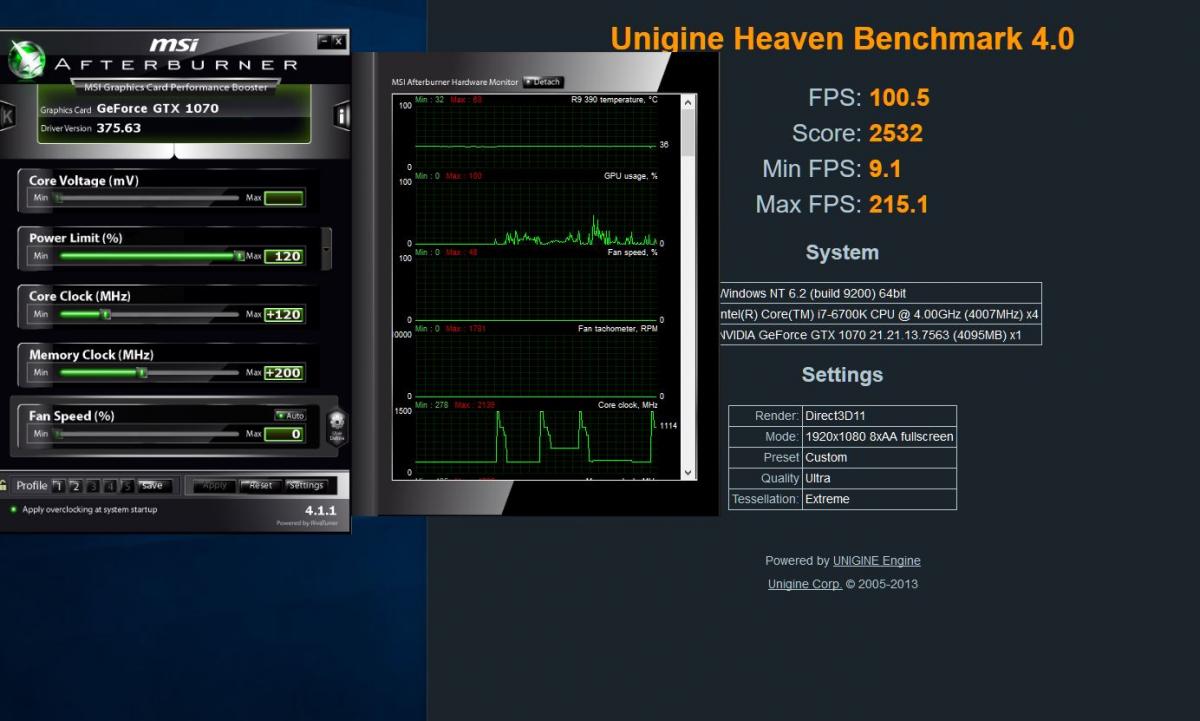
Task: Click the Ultra quality cell
Action: coord(879,478)
